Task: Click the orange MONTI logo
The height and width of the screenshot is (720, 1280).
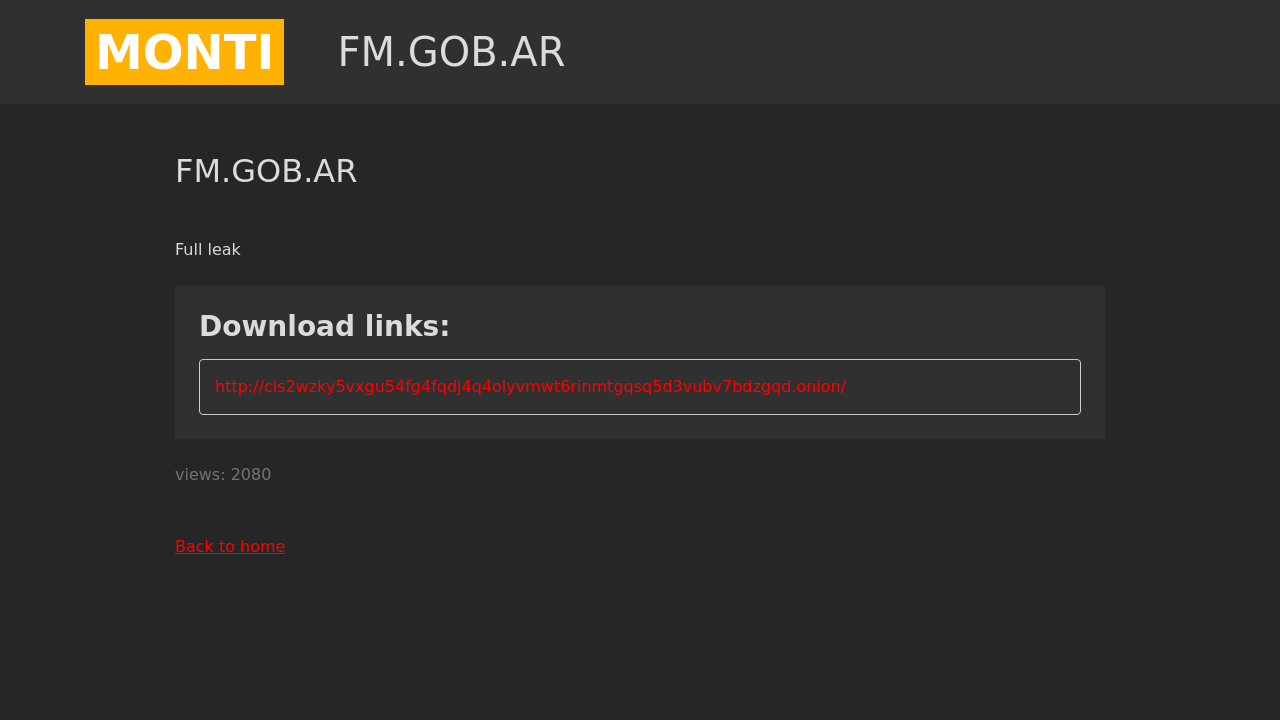Action: pyautogui.click(x=184, y=52)
